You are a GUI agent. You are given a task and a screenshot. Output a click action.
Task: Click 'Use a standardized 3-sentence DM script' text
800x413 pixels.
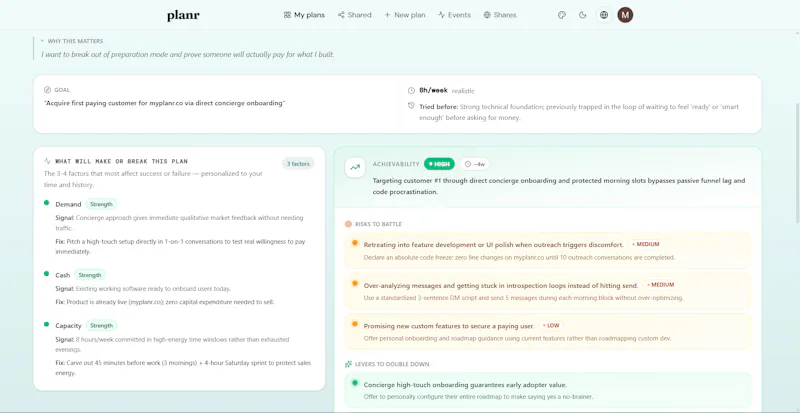pos(523,298)
